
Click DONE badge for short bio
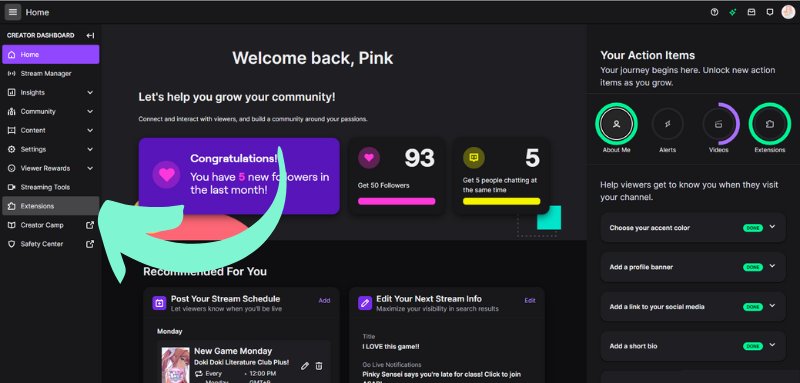tap(753, 346)
